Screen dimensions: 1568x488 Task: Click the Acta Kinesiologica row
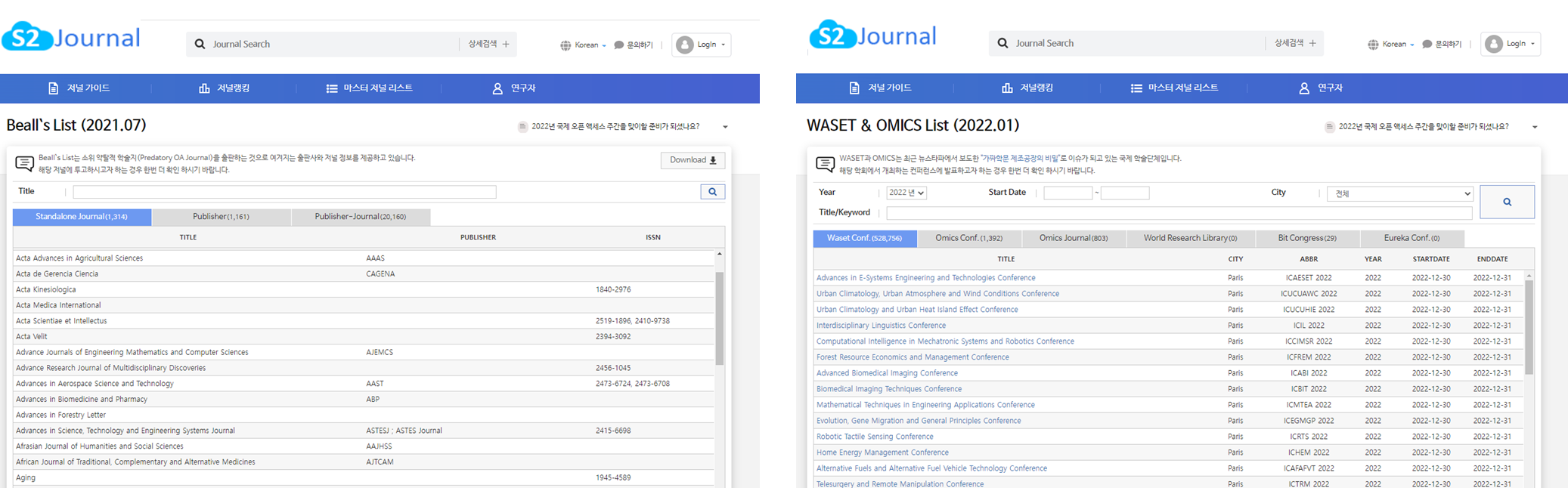(x=364, y=289)
